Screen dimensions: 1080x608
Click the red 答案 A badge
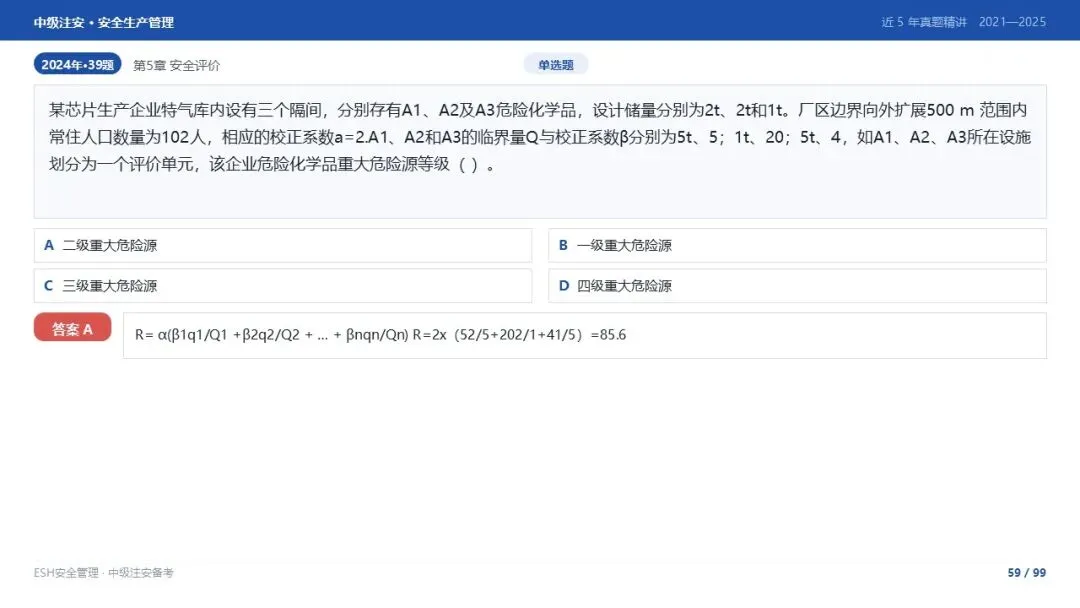point(72,328)
